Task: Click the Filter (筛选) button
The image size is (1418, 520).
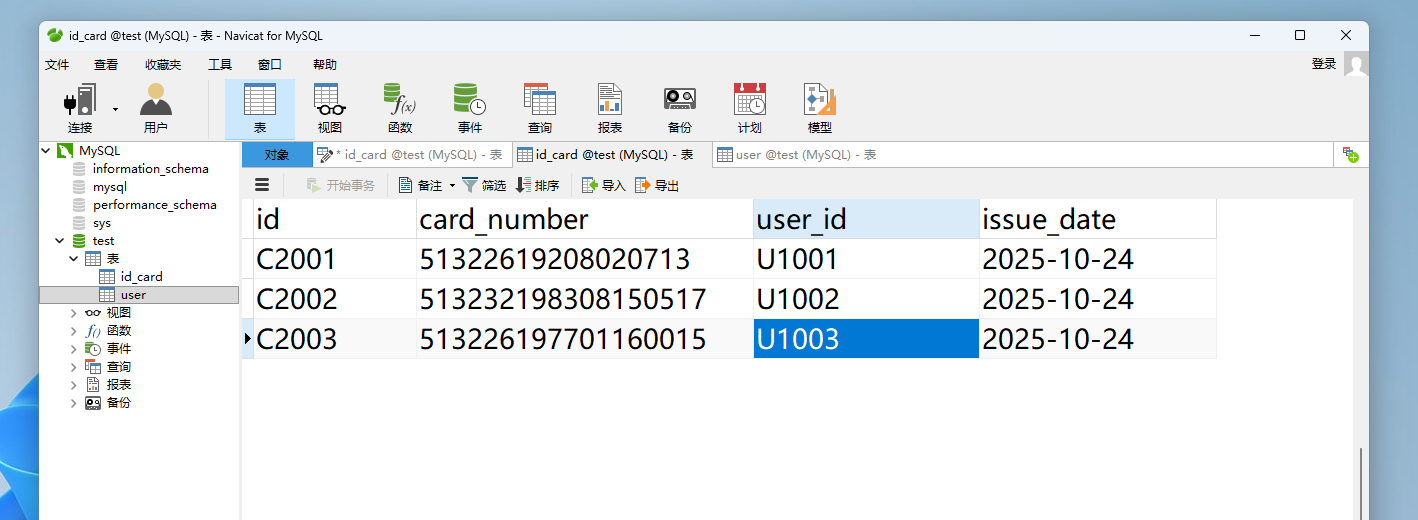Action: point(484,185)
